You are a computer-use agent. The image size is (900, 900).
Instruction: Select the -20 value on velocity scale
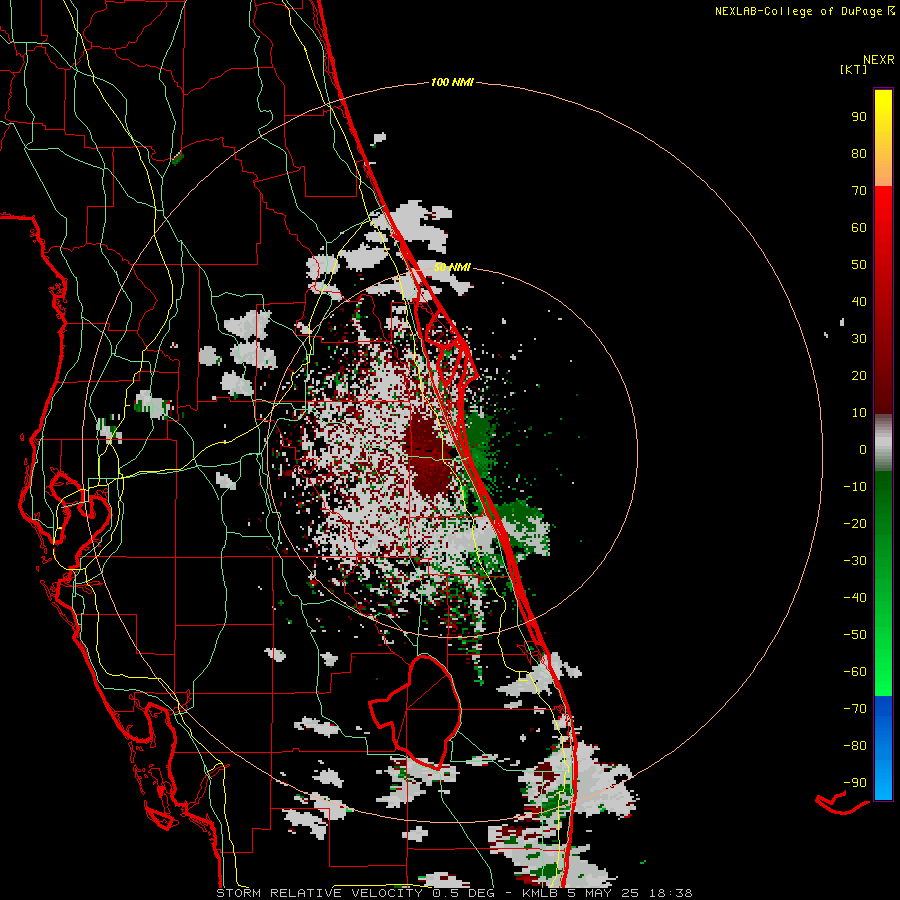point(855,523)
